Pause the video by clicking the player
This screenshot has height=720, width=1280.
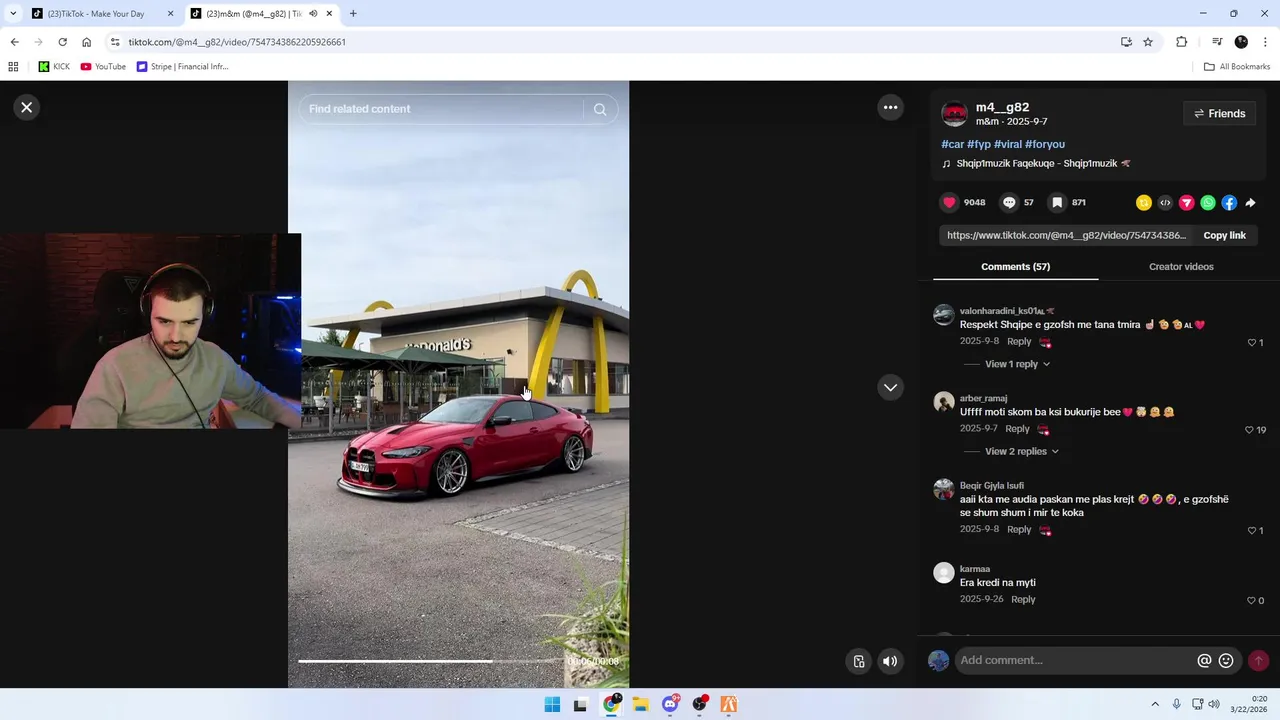[458, 384]
